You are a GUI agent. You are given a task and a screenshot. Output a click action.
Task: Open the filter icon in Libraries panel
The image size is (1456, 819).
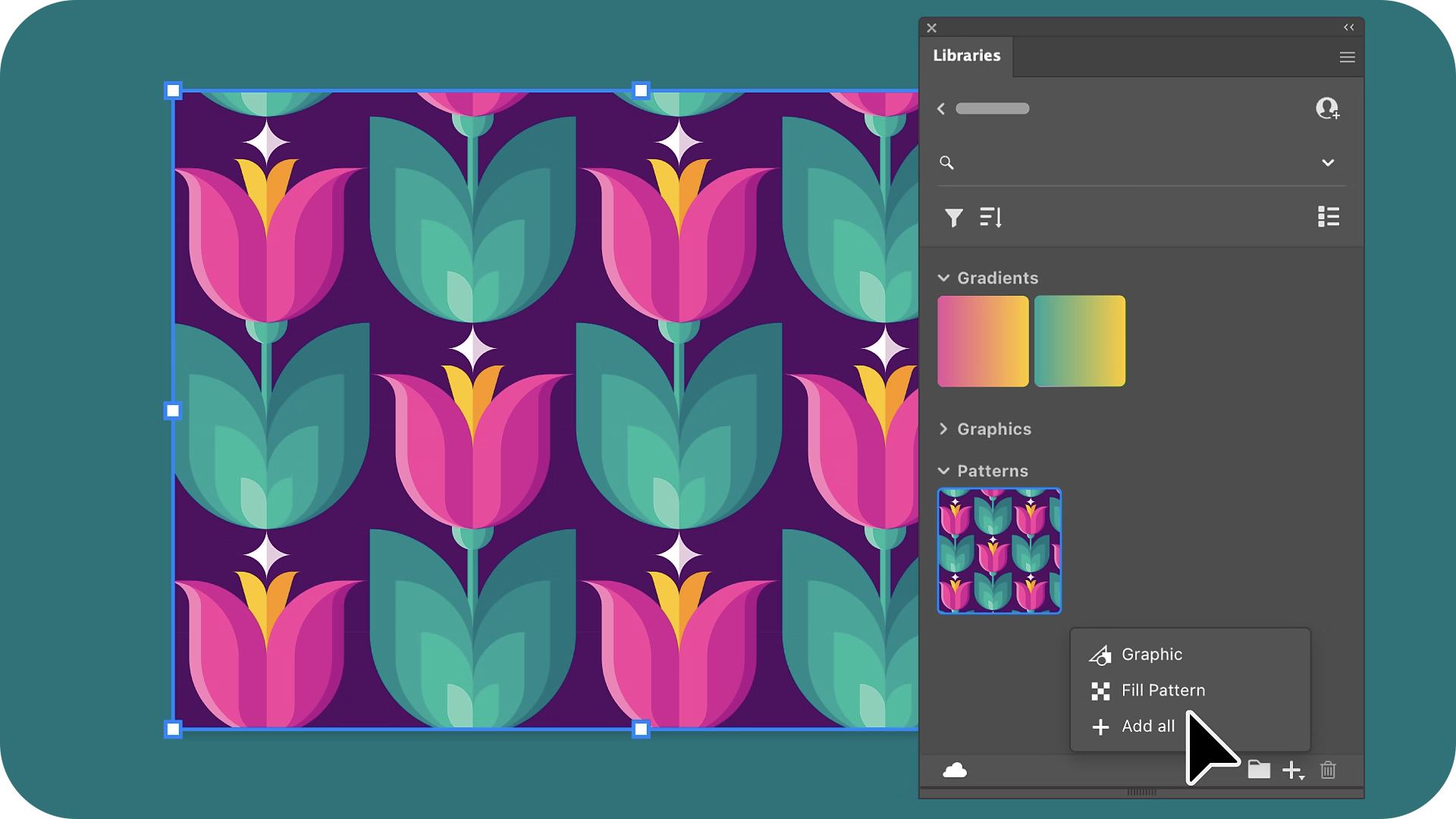[x=954, y=218]
